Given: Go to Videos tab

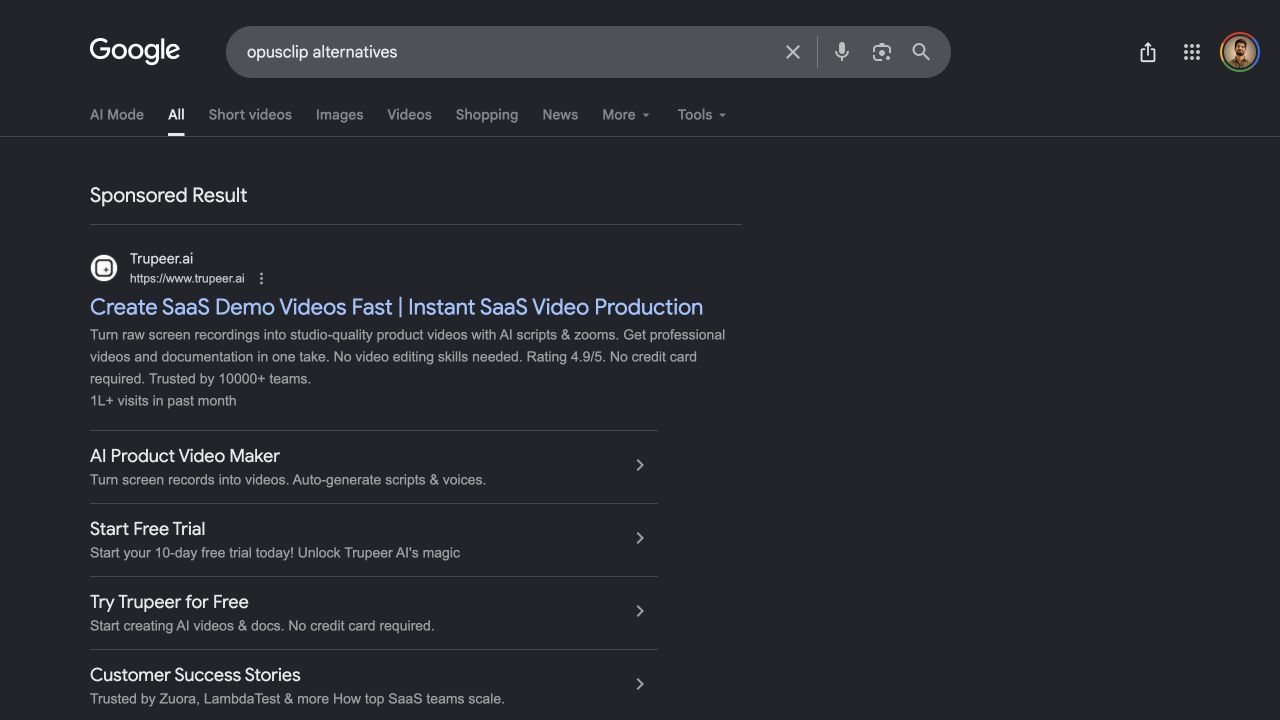Looking at the screenshot, I should point(410,115).
